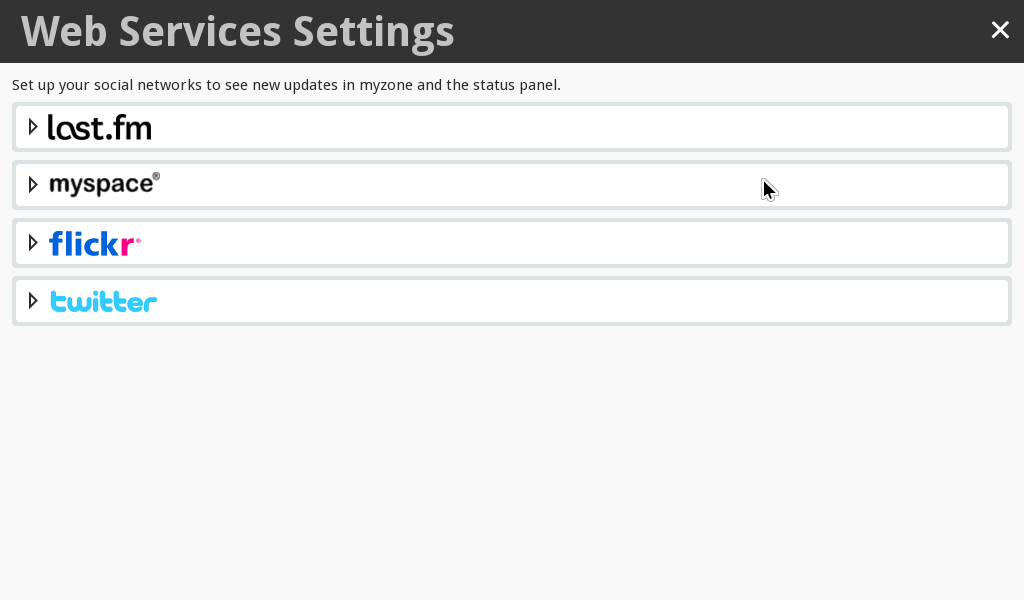This screenshot has height=600, width=1024.
Task: Select the twitter service row blank area
Action: tap(581, 301)
